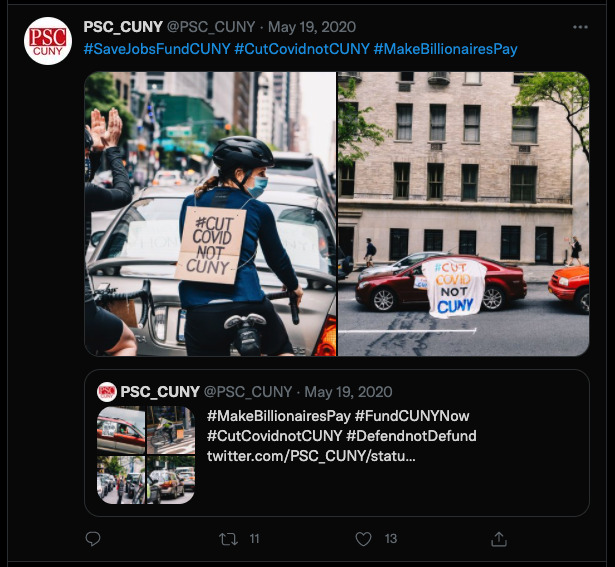Open the quoted tweet's four-image thumbnail grid
The image size is (615, 567).
pyautogui.click(x=146, y=455)
